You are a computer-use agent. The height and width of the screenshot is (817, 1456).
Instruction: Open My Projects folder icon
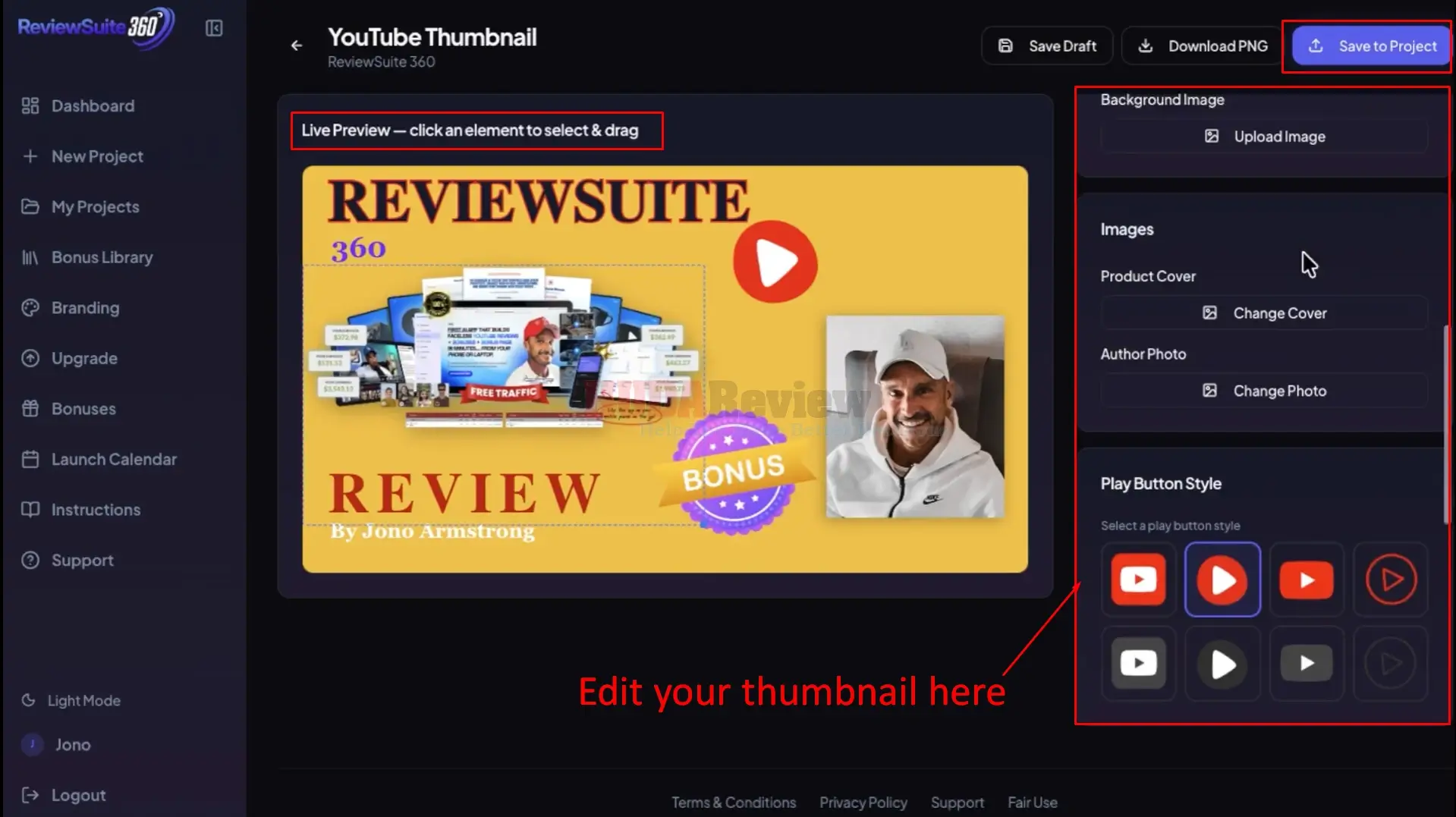30,206
